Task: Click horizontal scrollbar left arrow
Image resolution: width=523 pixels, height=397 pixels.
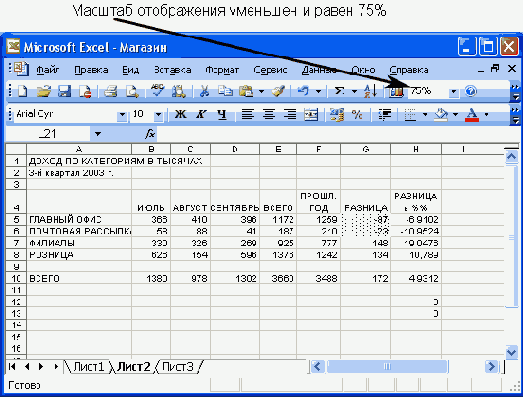Action: tap(317, 367)
